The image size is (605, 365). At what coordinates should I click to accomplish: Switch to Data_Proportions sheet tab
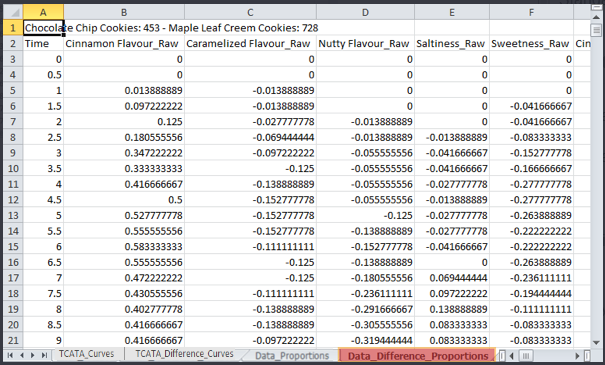pos(292,356)
